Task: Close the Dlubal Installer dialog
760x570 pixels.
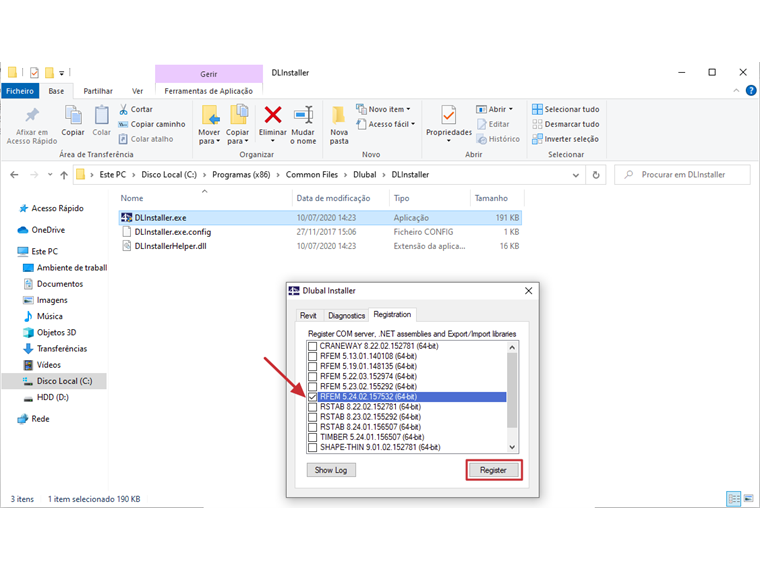Action: [x=528, y=291]
